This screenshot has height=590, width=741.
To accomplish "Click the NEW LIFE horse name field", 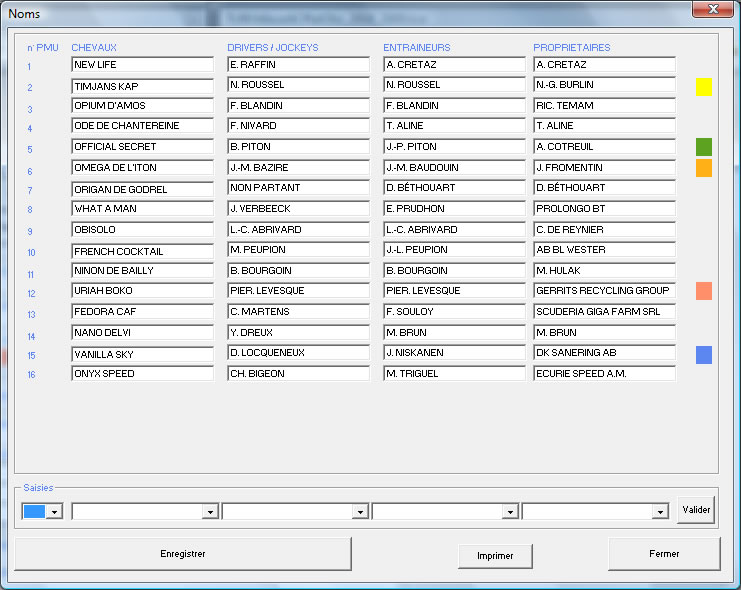I will click(142, 65).
